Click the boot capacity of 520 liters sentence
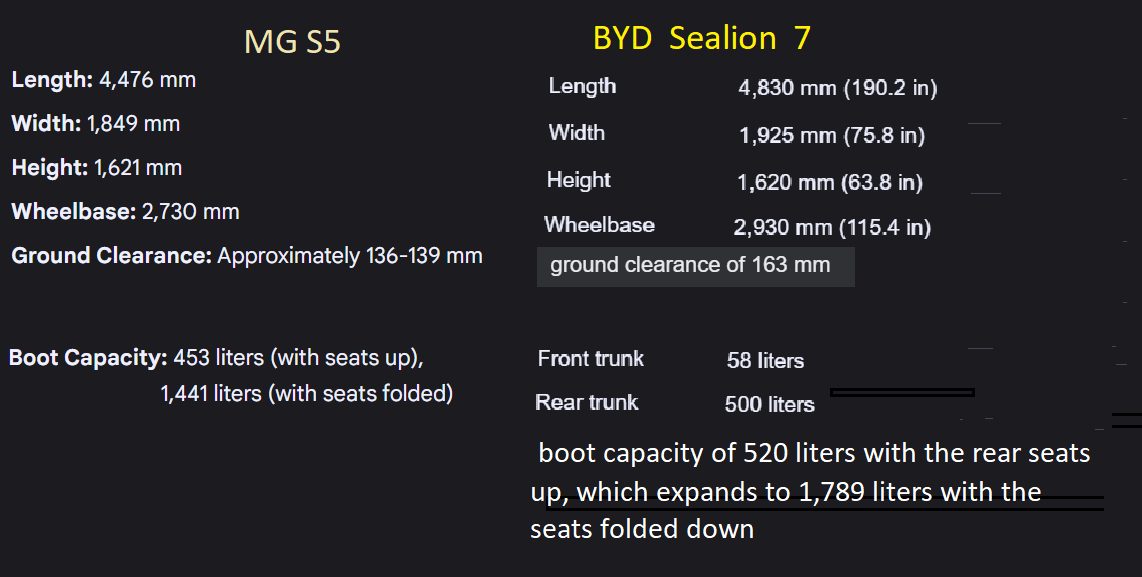This screenshot has height=577, width=1142. coord(810,490)
